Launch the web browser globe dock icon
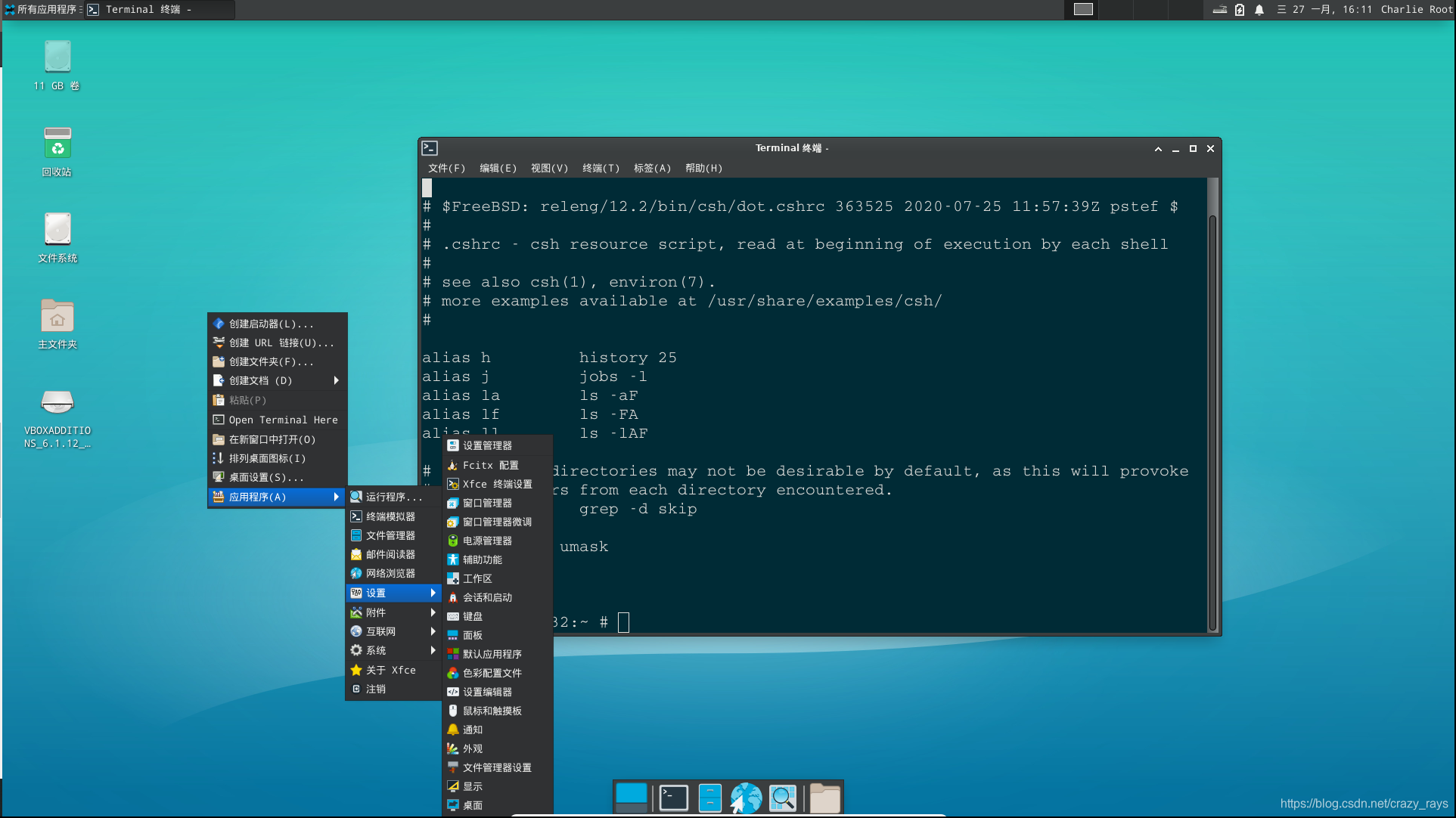This screenshot has width=1456, height=818. [746, 798]
